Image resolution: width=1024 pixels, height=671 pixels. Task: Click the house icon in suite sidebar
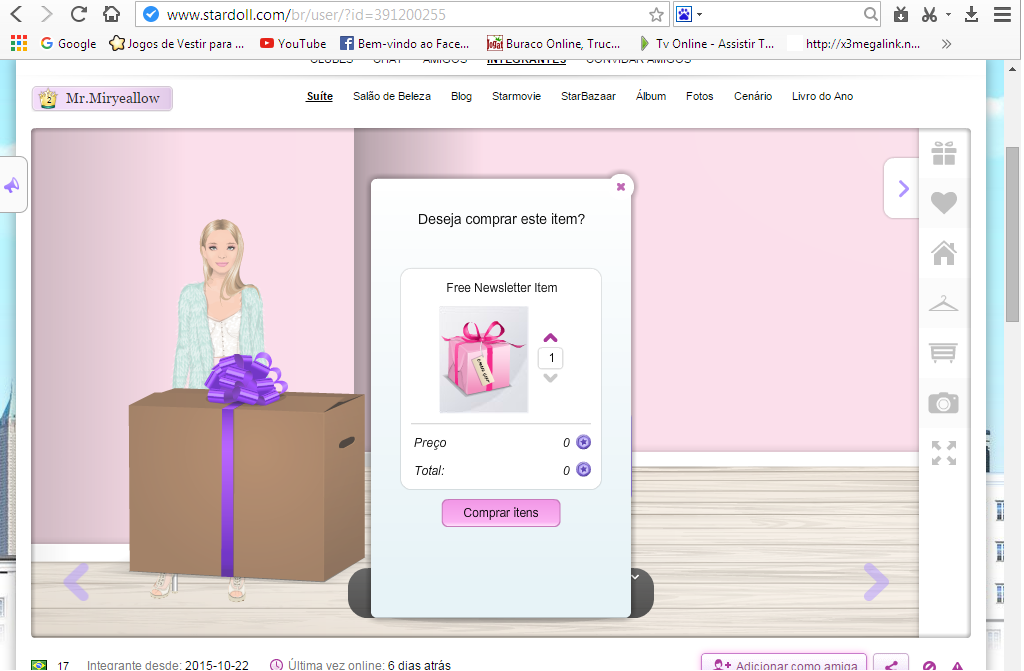(944, 253)
